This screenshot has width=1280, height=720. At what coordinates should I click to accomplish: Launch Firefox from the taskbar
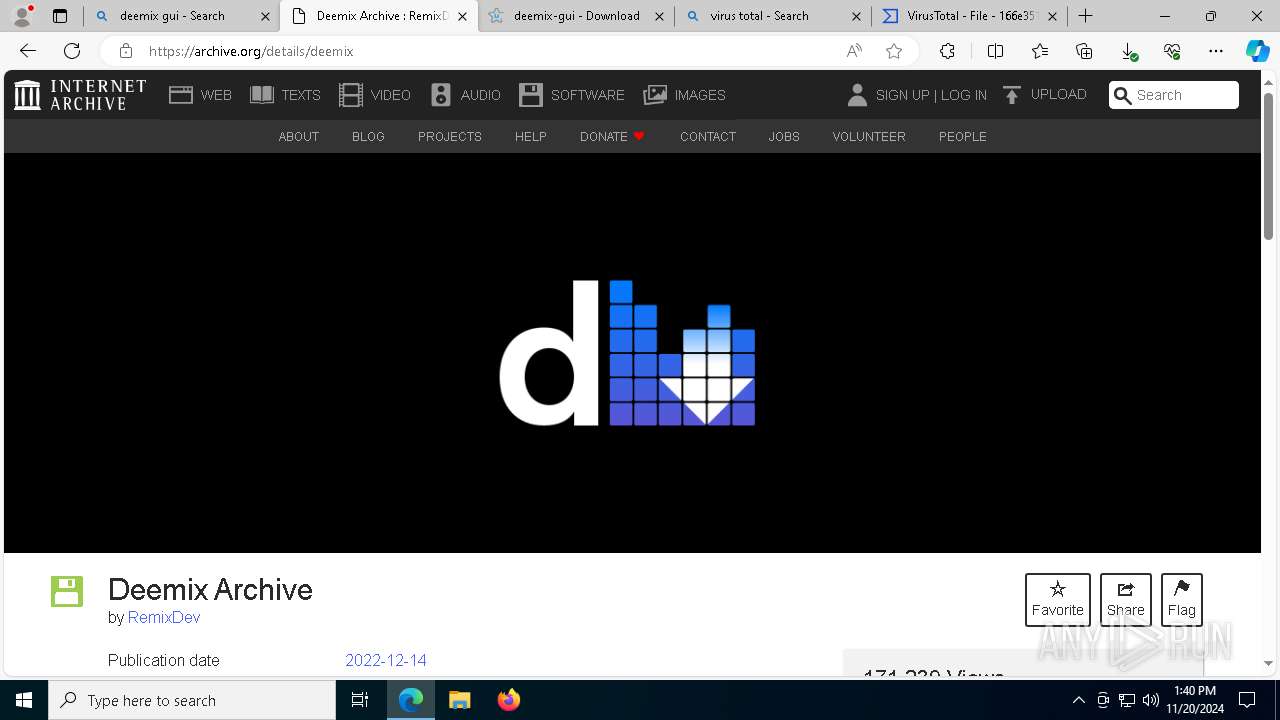509,700
